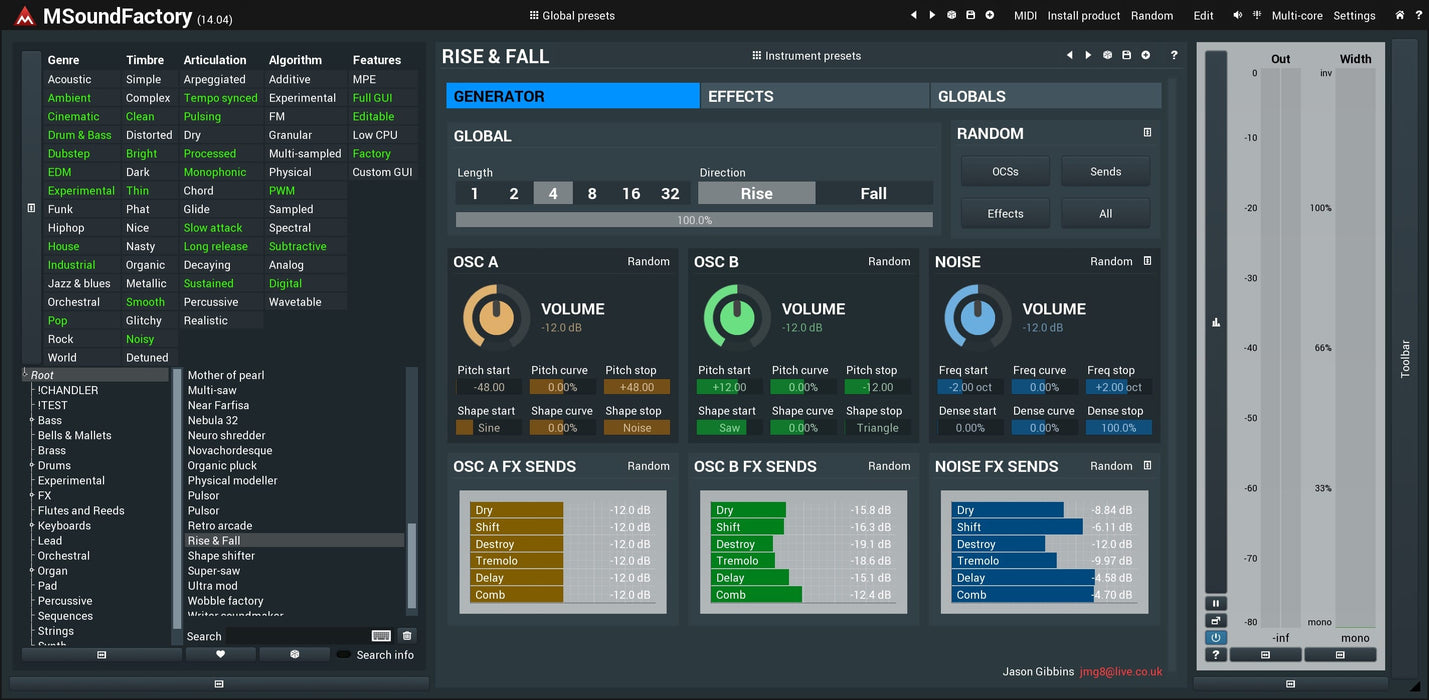Click Random for OSC B
This screenshot has width=1429, height=700.
coord(889,261)
